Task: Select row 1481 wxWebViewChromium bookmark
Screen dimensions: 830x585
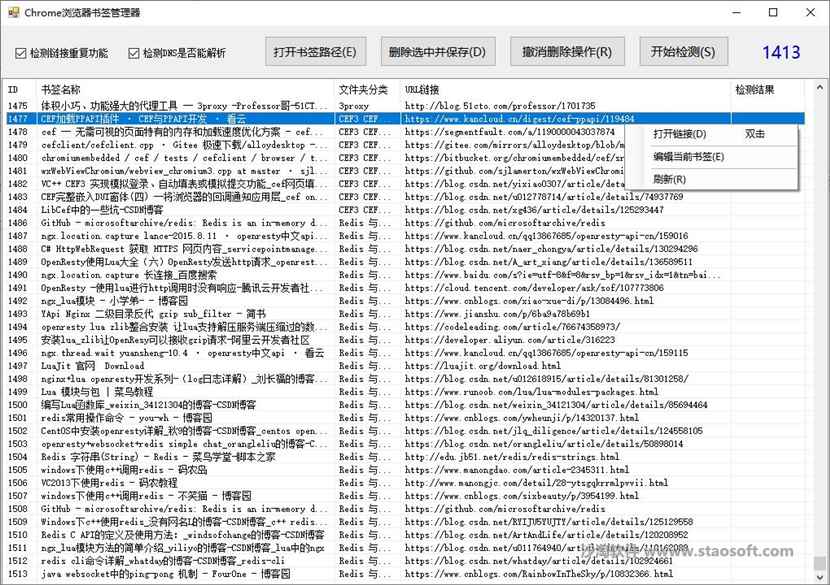Action: coord(404,170)
